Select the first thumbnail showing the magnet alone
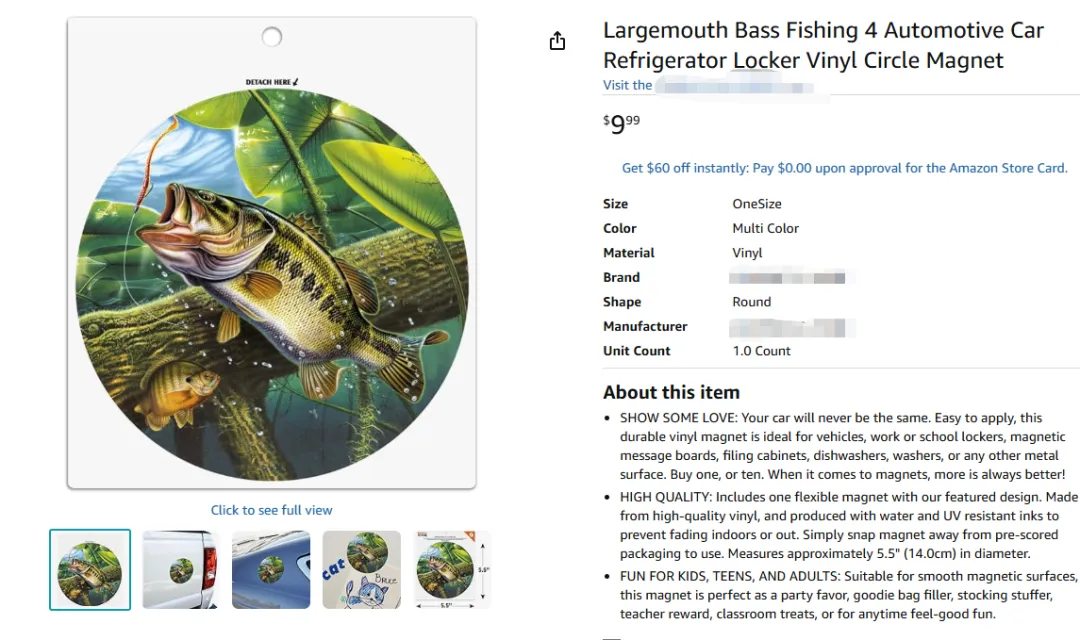 [x=90, y=569]
